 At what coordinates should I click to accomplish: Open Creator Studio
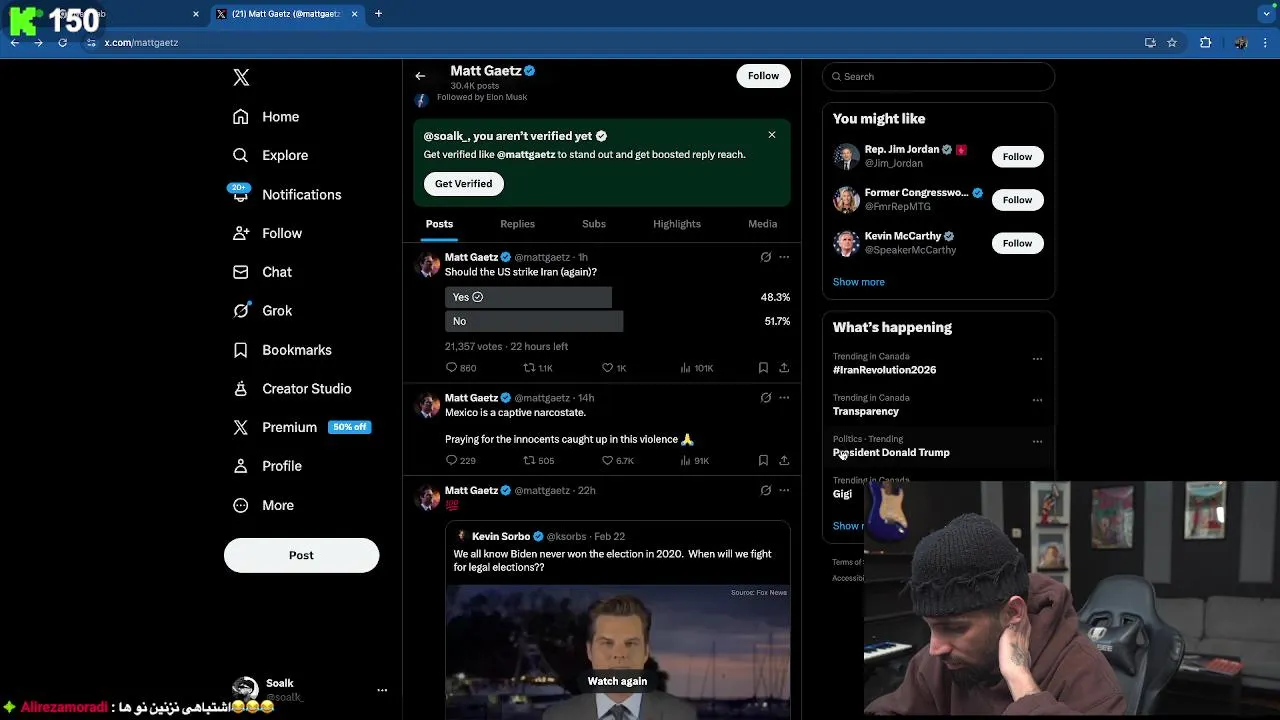[x=292, y=388]
